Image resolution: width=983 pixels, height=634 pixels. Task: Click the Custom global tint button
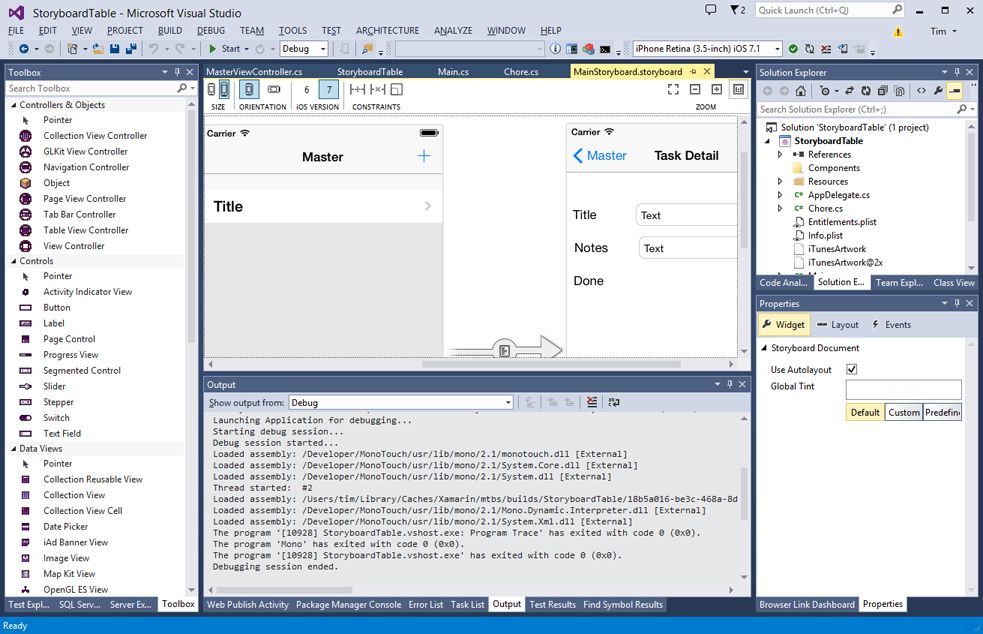[903, 412]
